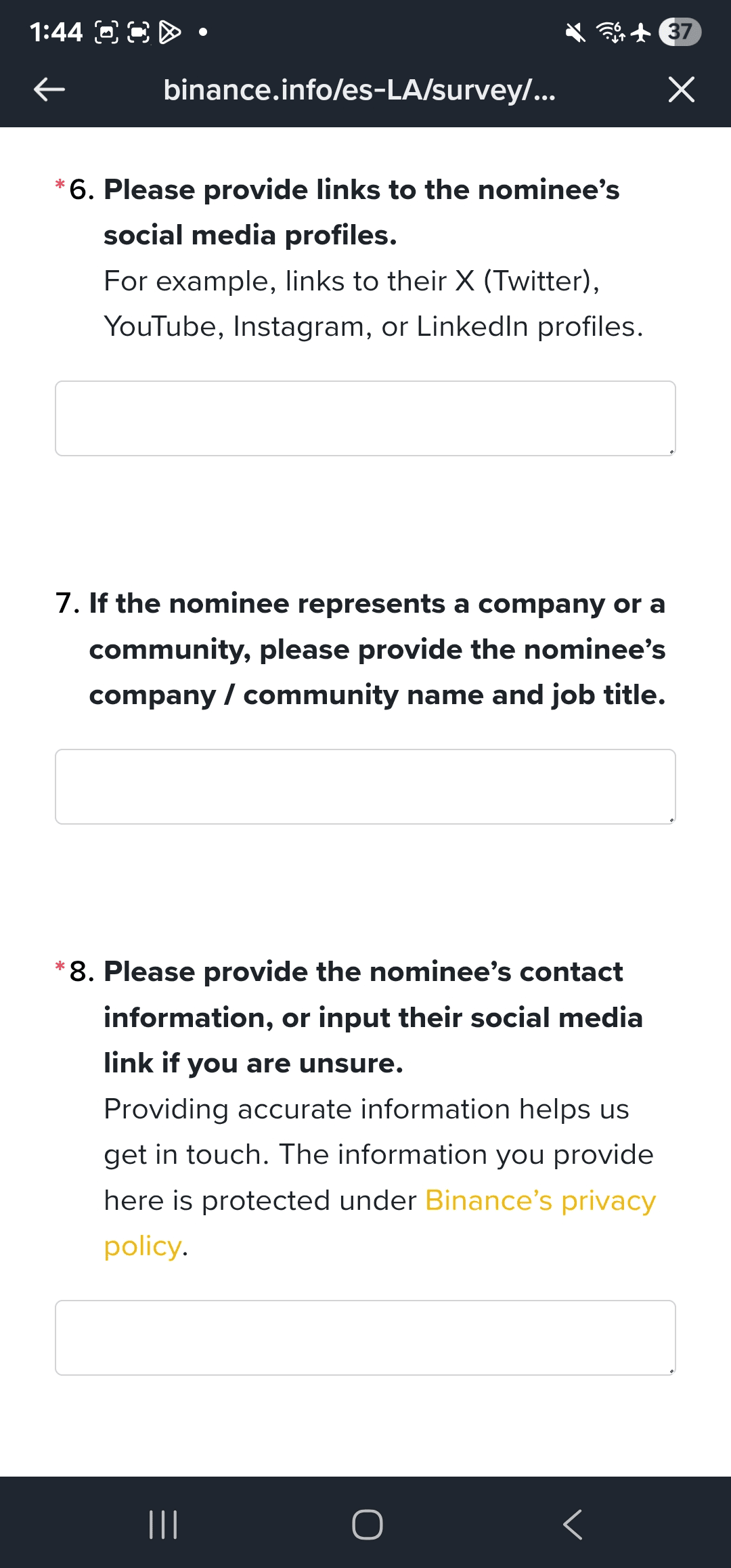Open Android recent apps button
Viewport: 731px width, 1568px height.
tap(163, 1524)
